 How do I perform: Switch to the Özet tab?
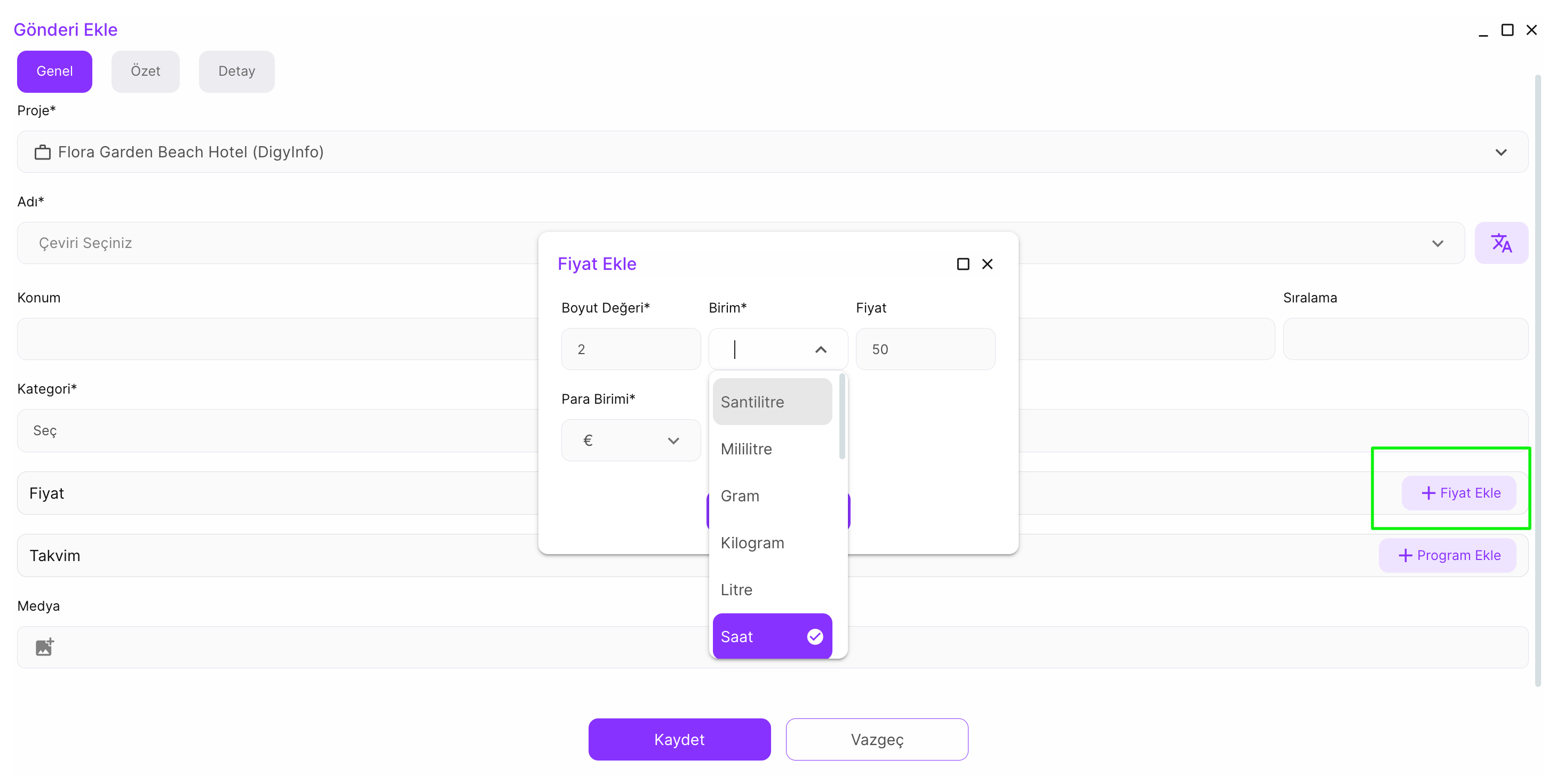tap(145, 71)
